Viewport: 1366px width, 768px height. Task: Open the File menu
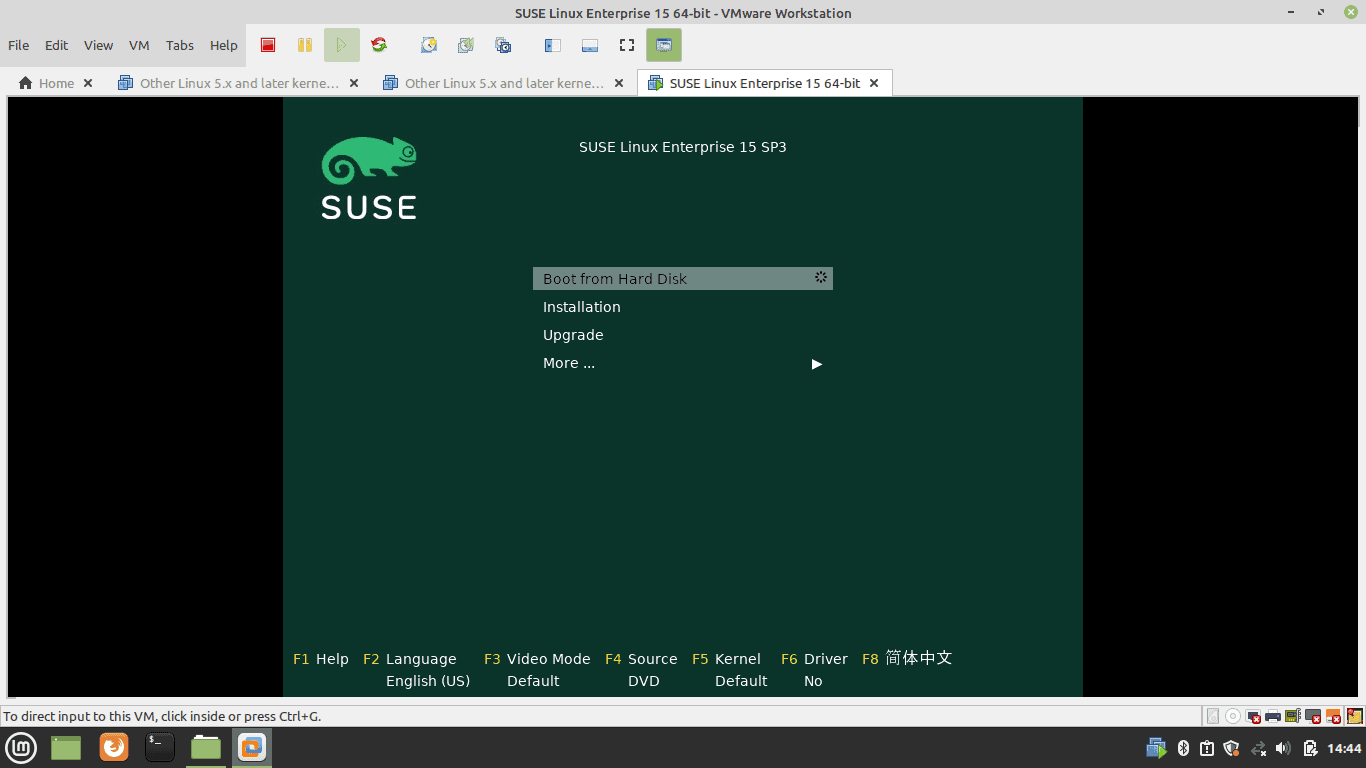coord(18,45)
